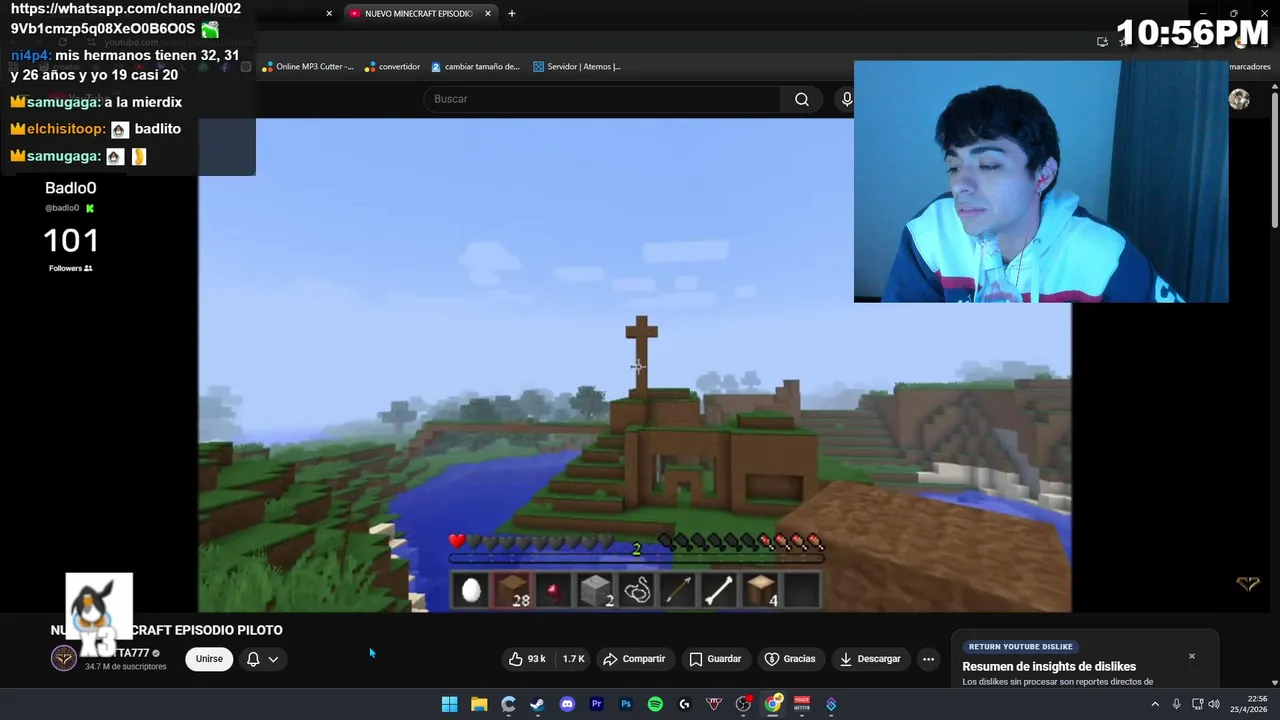Open the Servidor | Aternos bookmark
Image resolution: width=1280 pixels, height=720 pixels.
(x=577, y=67)
